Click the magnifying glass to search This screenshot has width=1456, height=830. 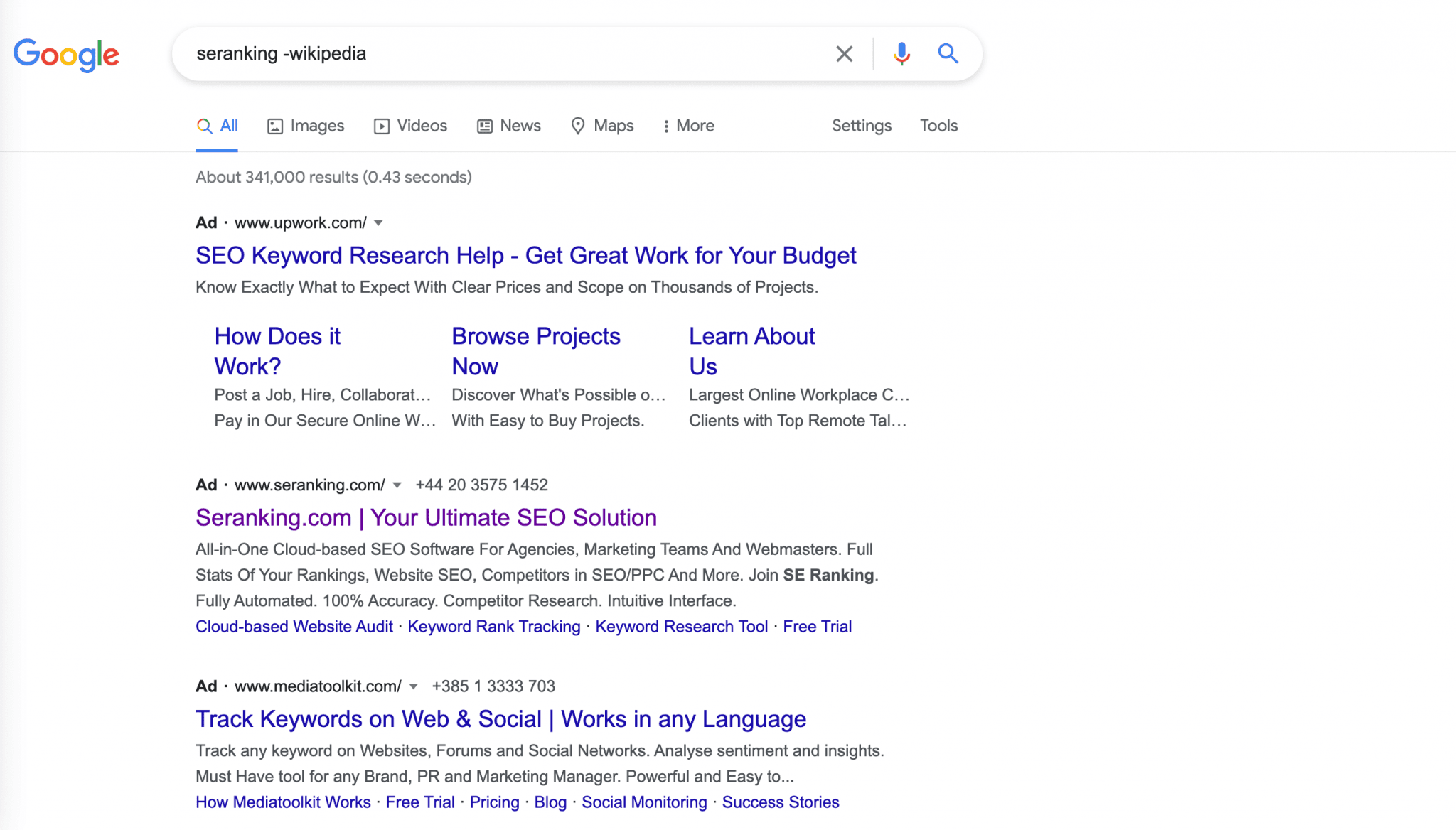[x=948, y=53]
